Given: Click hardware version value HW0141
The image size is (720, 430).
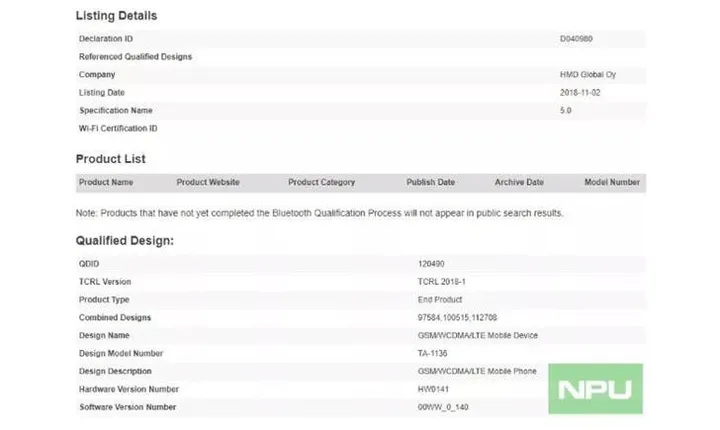Looking at the screenshot, I should (x=434, y=389).
